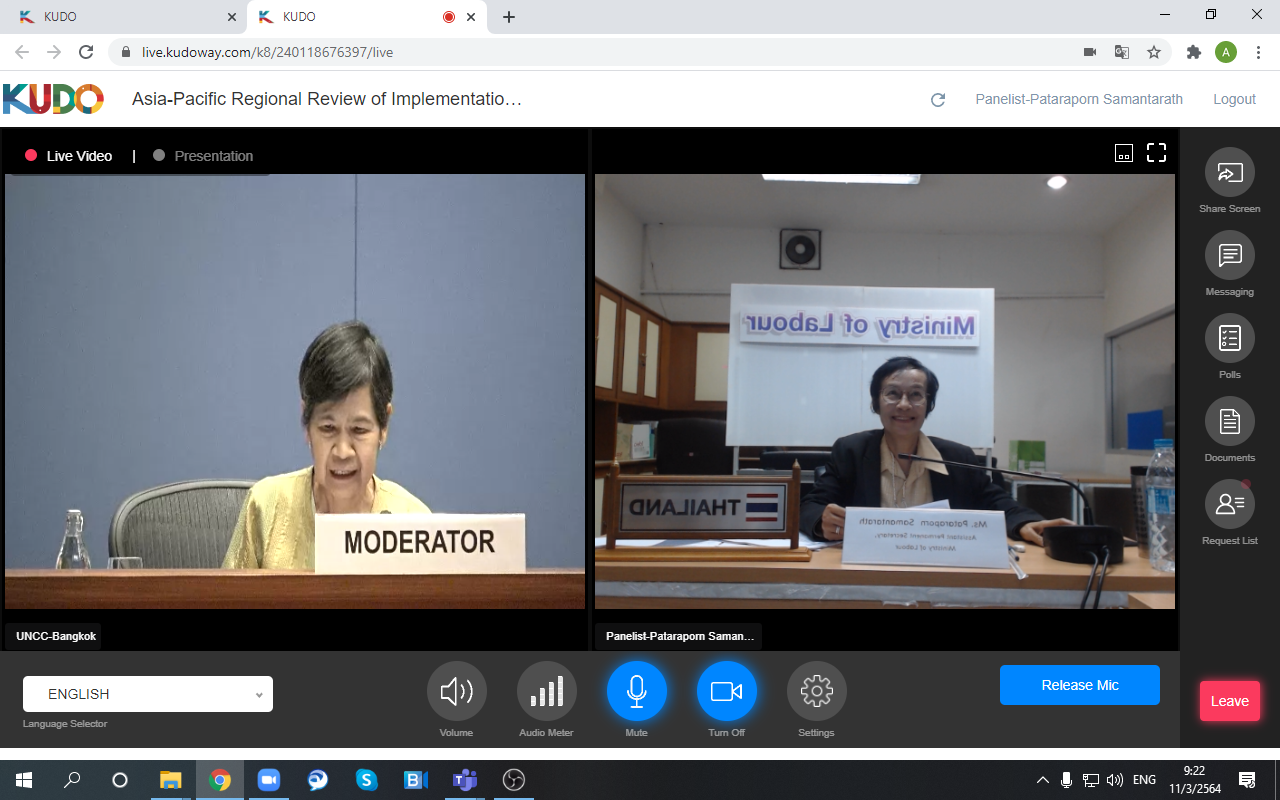The width and height of the screenshot is (1280, 800).
Task: Show hidden system tray icons
Action: pyautogui.click(x=1042, y=780)
